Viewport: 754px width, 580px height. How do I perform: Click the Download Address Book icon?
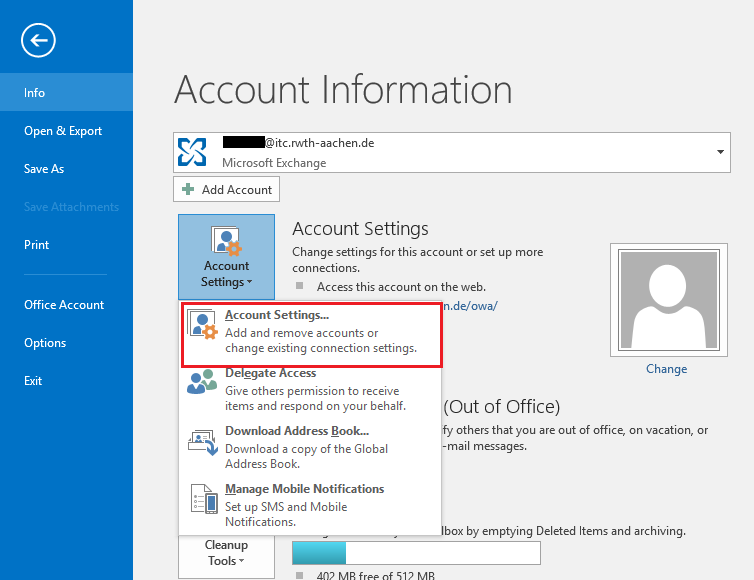click(x=202, y=442)
